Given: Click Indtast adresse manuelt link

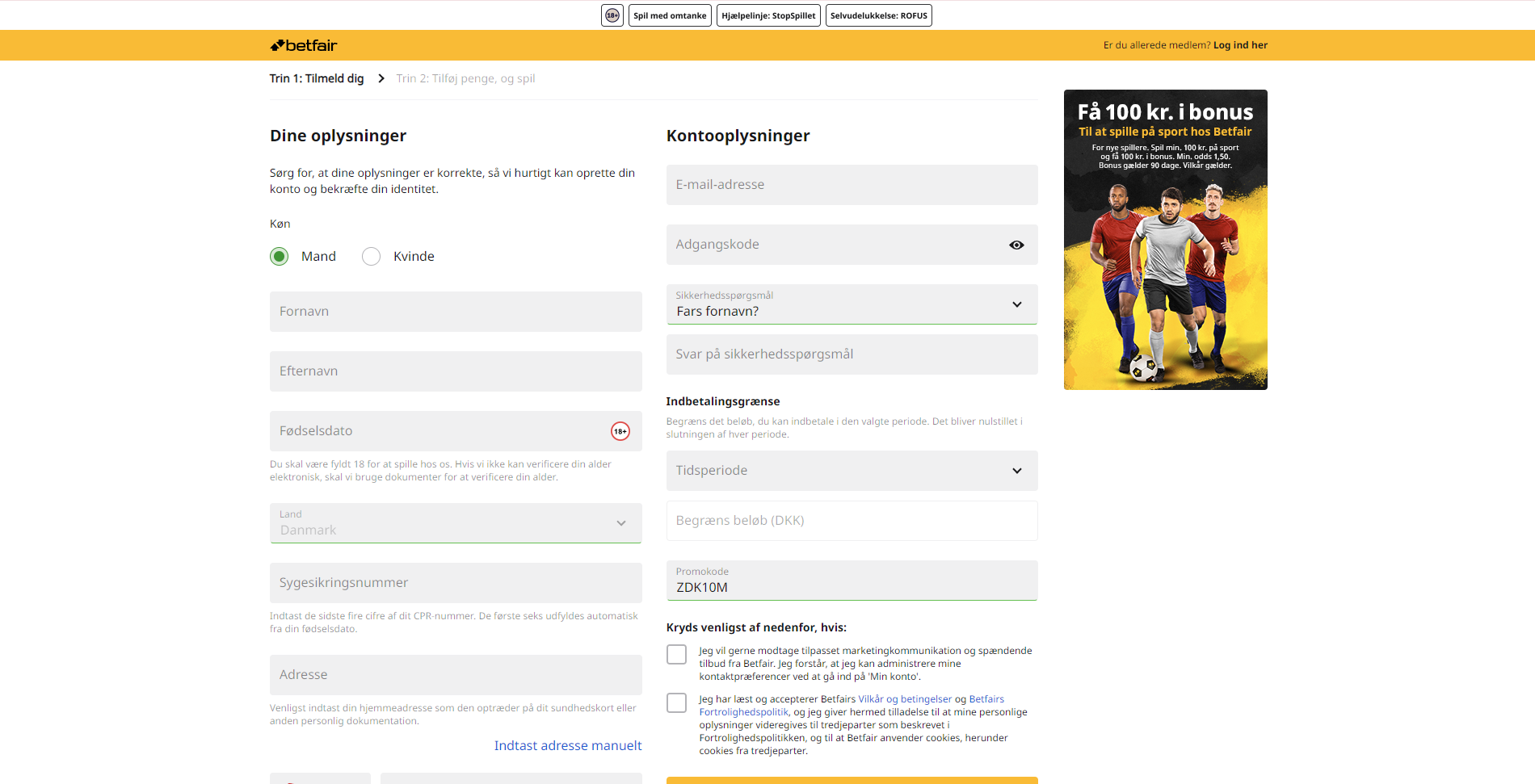Looking at the screenshot, I should point(568,745).
